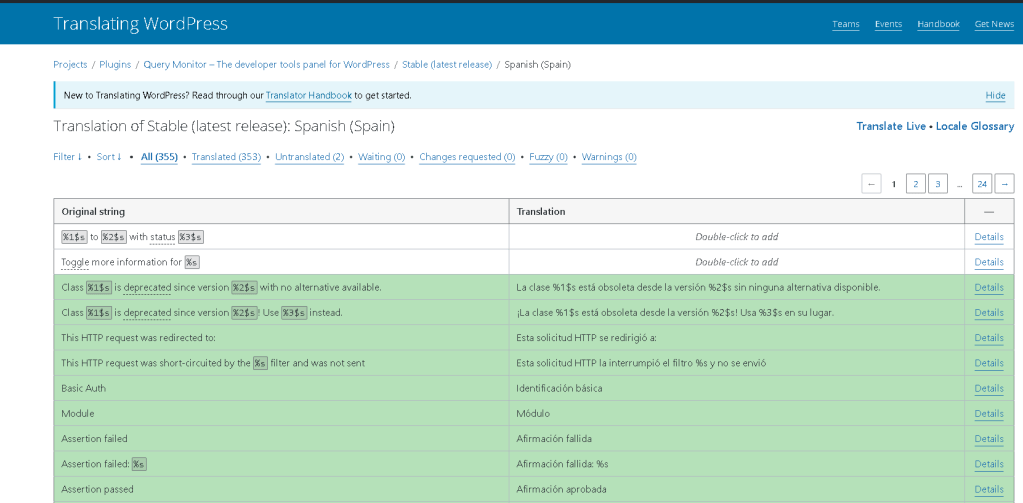Hide the Translator Handbook notice
The image size is (1023, 503).
point(995,96)
